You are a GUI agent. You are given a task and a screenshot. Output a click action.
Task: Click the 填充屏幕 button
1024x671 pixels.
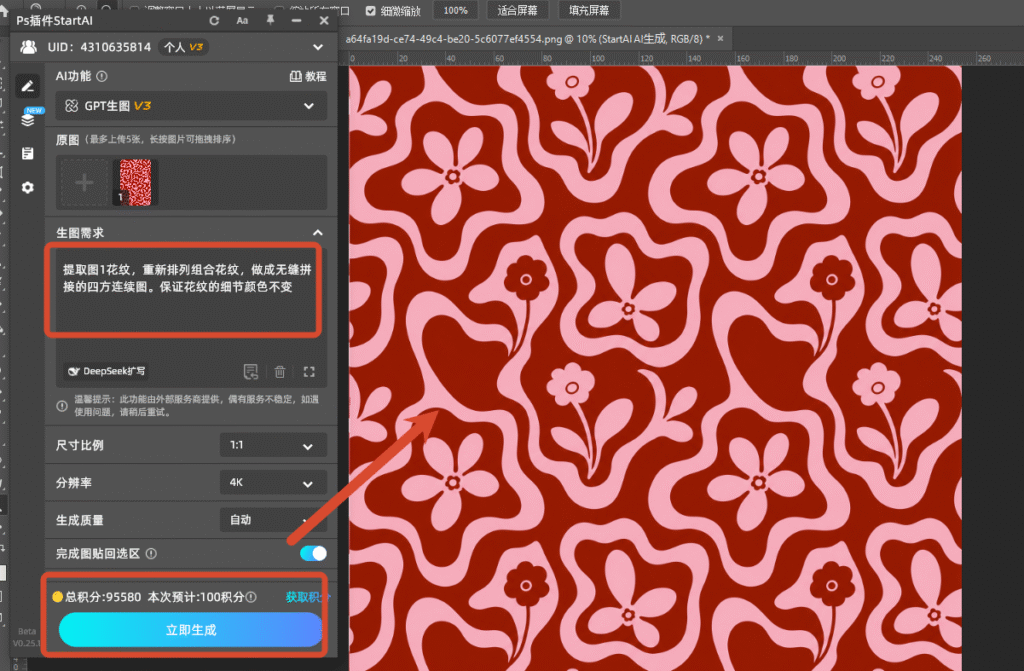[x=588, y=10]
